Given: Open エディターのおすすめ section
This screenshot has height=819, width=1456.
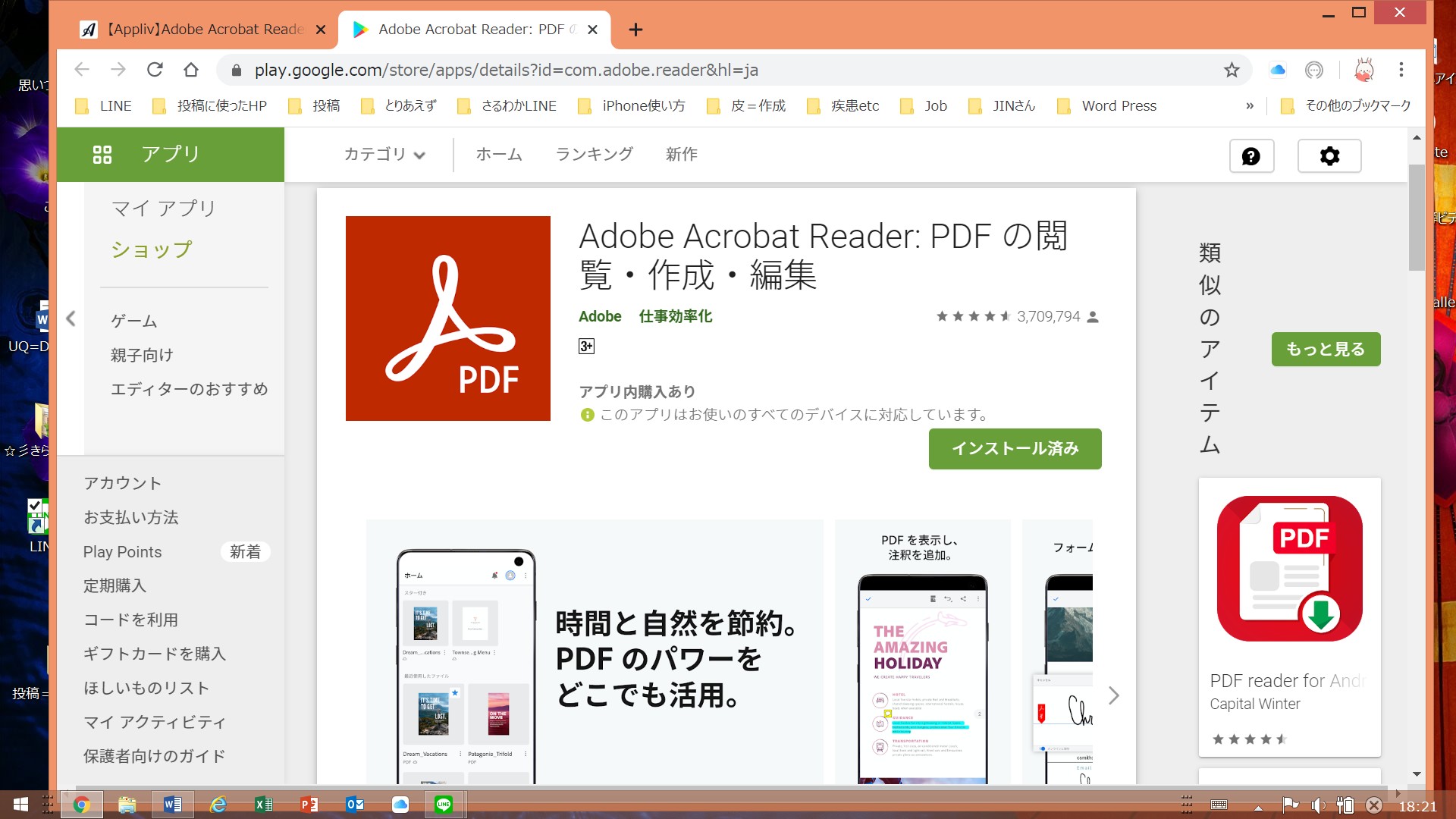Looking at the screenshot, I should pyautogui.click(x=190, y=389).
